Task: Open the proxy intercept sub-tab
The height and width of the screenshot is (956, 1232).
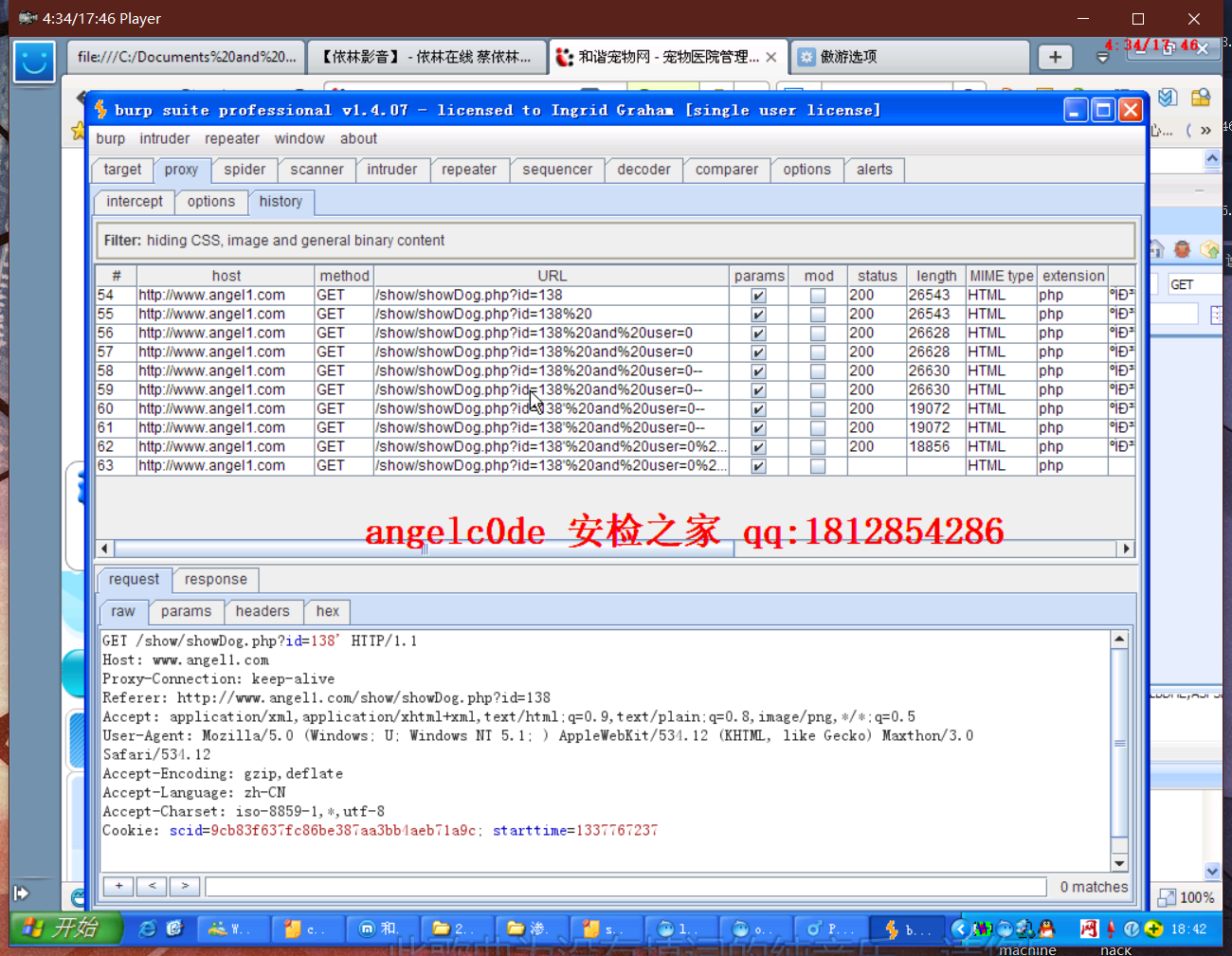Action: tap(135, 202)
